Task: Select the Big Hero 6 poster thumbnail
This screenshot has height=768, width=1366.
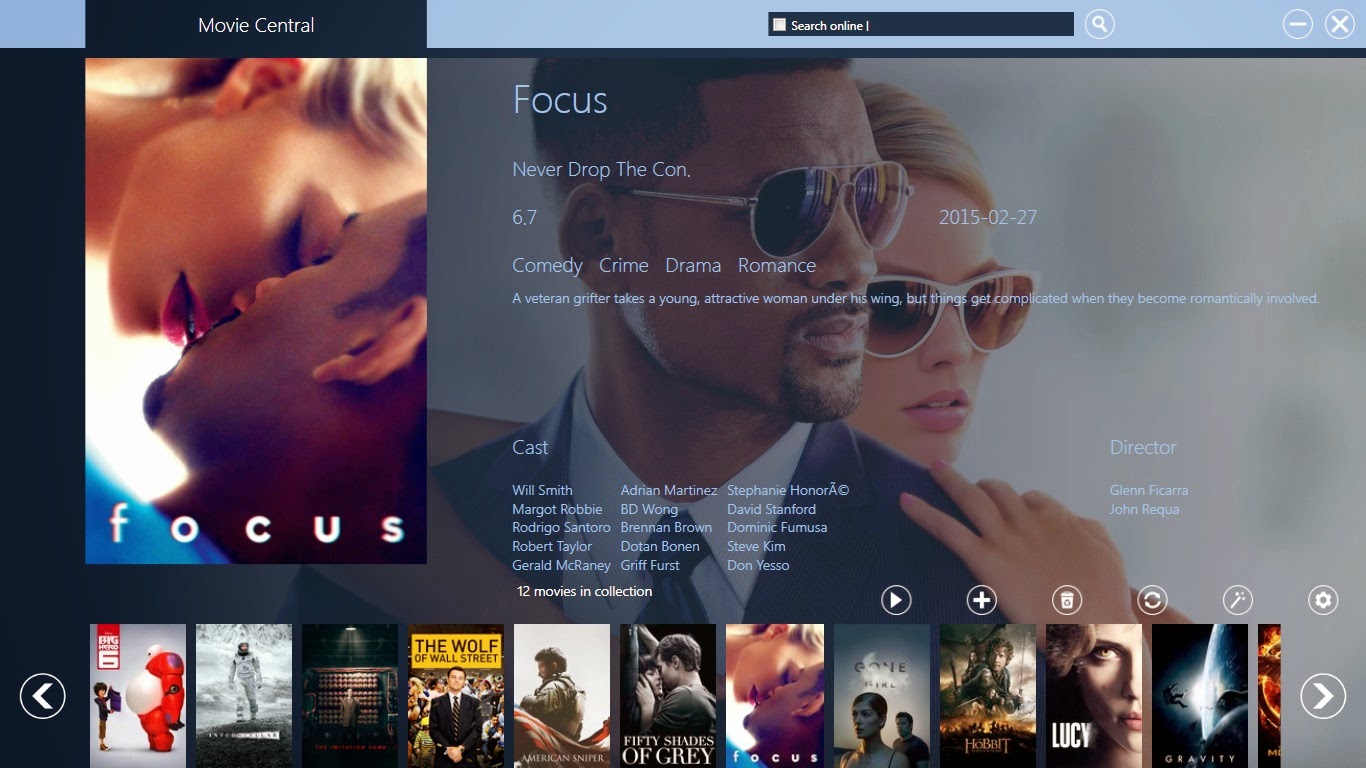Action: coord(138,696)
